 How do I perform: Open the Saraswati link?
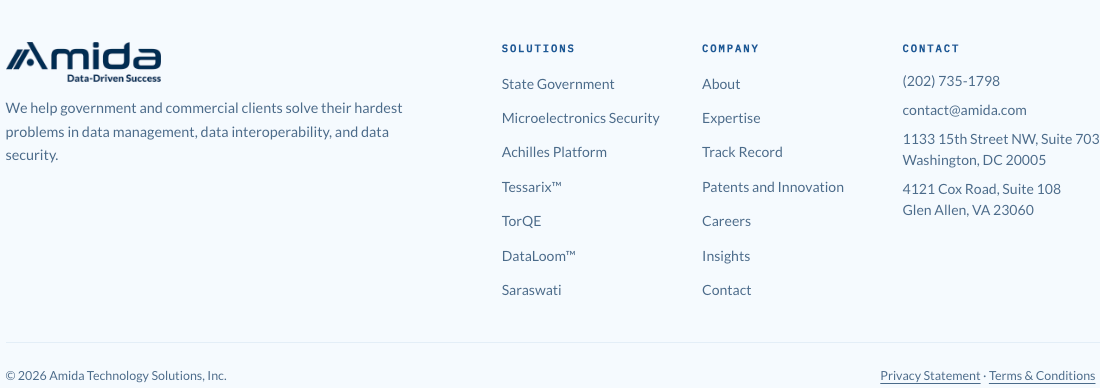pos(531,290)
